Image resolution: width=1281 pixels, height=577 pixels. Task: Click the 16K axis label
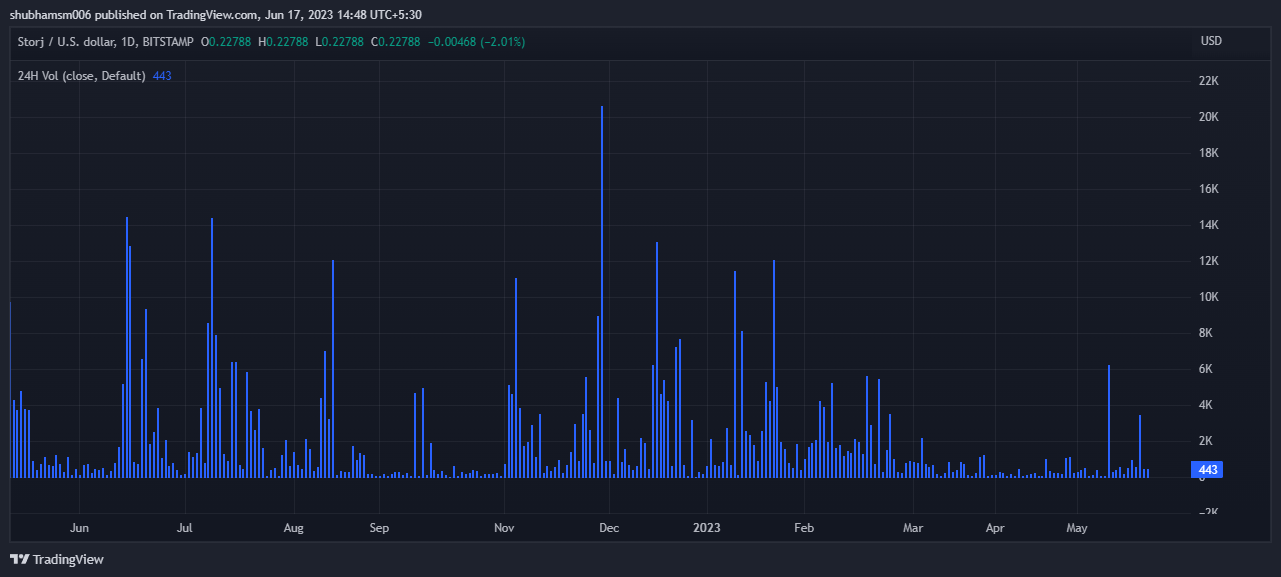click(1208, 189)
